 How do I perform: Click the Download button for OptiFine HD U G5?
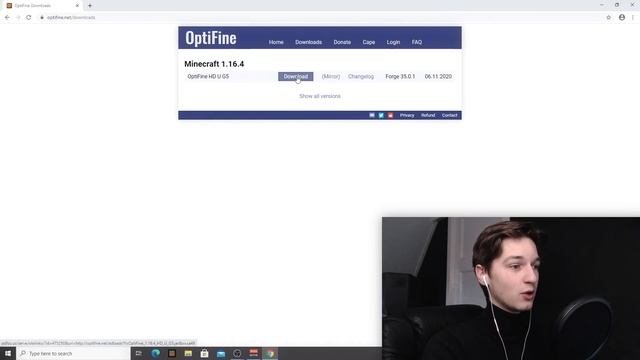point(296,76)
